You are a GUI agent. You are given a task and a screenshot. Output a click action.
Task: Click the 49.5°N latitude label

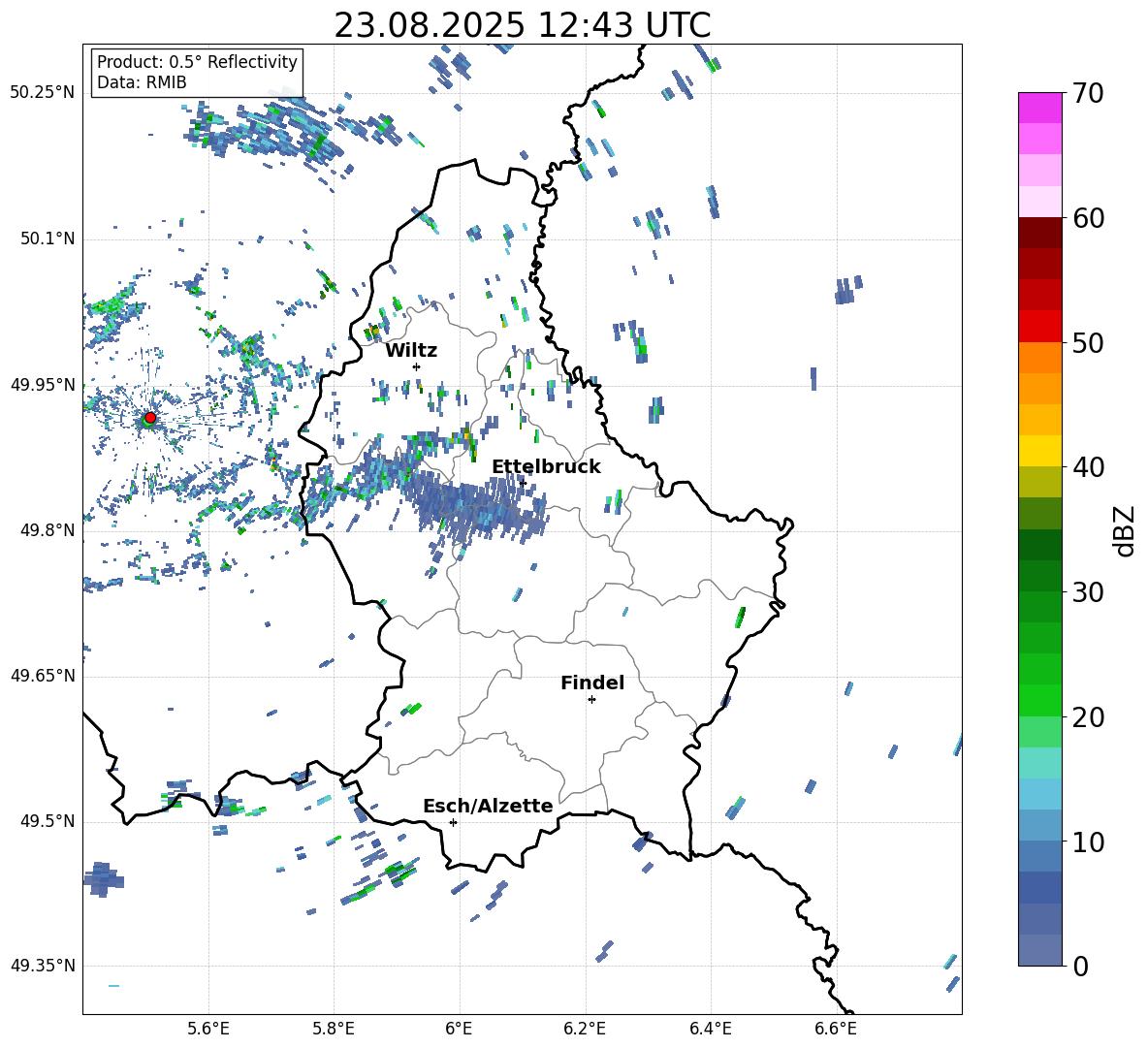tap(48, 821)
